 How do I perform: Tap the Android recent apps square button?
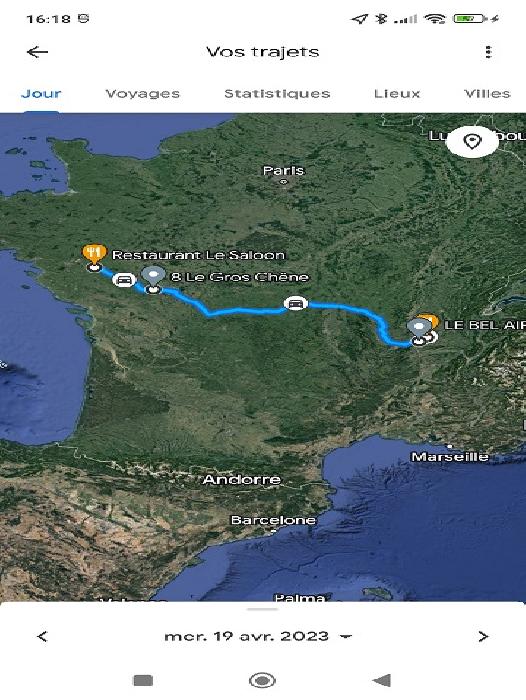(143, 680)
